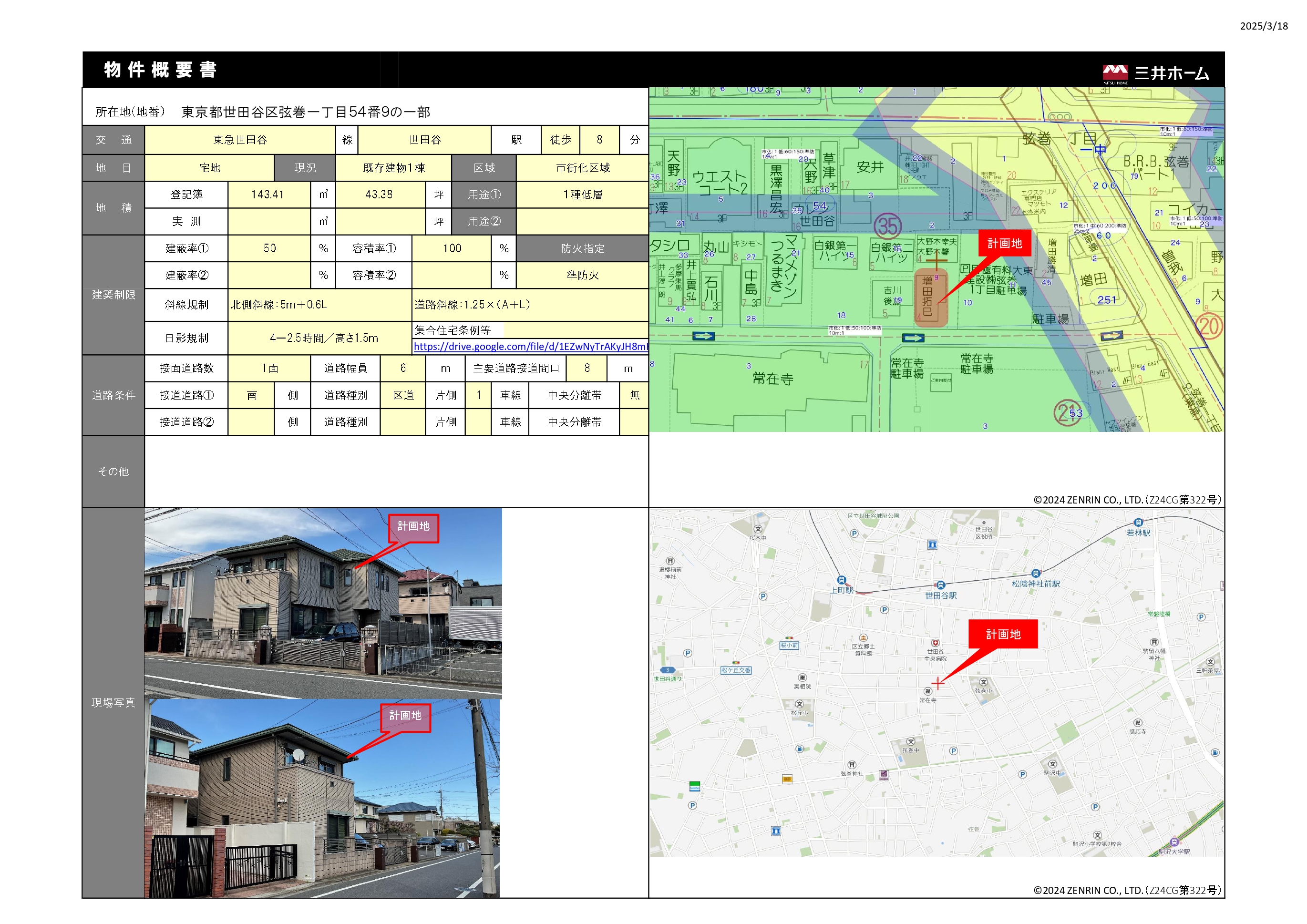Viewport: 1307px width, 924px height.
Task: Click the 準防火 cell
Action: click(x=582, y=275)
